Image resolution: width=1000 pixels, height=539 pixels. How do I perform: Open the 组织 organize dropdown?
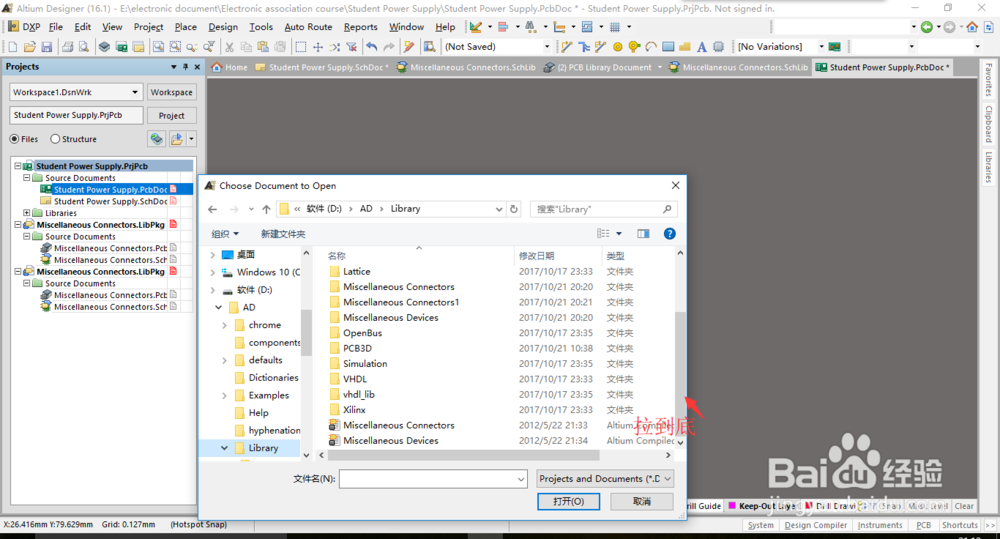tap(225, 234)
